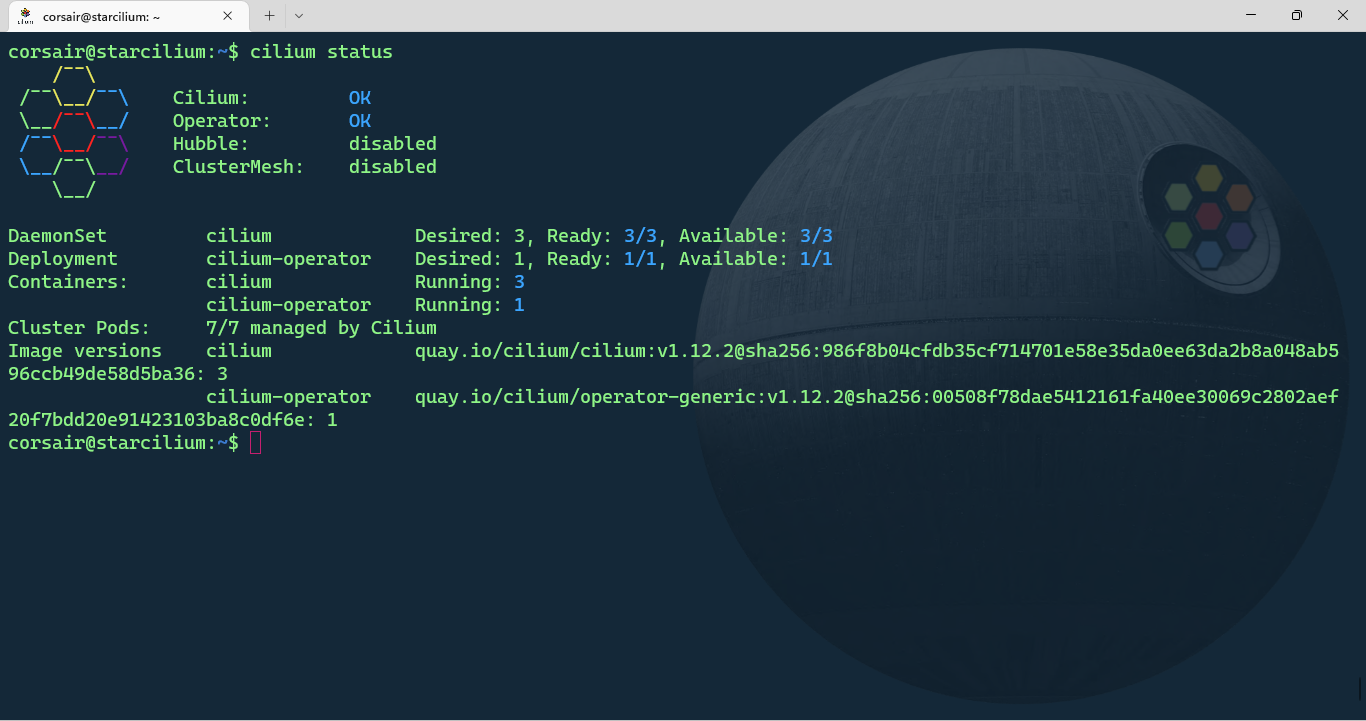Click the blinking terminal cursor
Screen dimensions: 1366x721
(x=254, y=442)
